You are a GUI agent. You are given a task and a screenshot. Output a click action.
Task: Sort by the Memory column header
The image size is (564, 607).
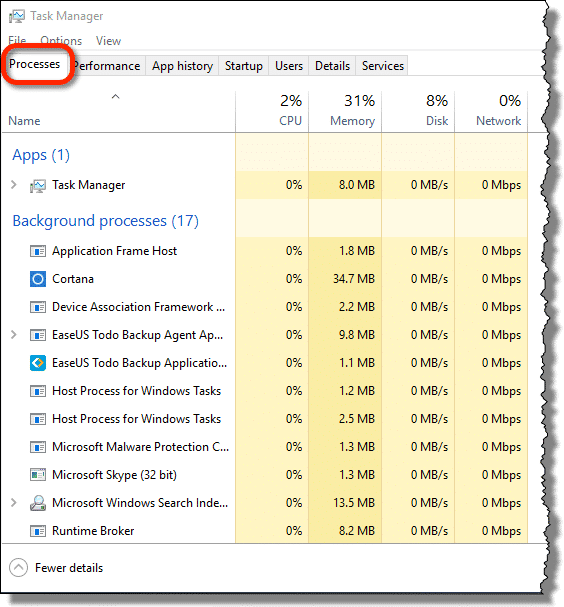click(x=345, y=111)
